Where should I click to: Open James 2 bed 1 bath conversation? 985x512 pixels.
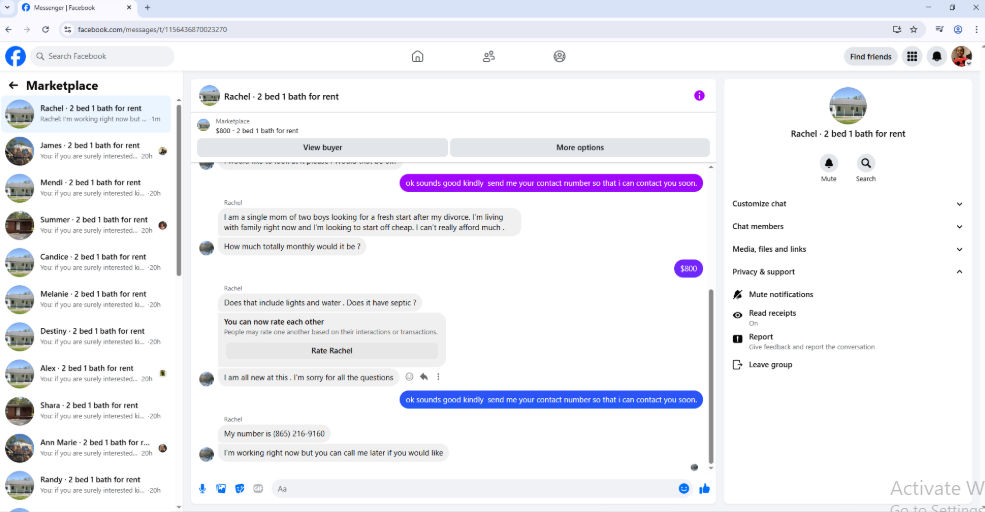coord(87,151)
